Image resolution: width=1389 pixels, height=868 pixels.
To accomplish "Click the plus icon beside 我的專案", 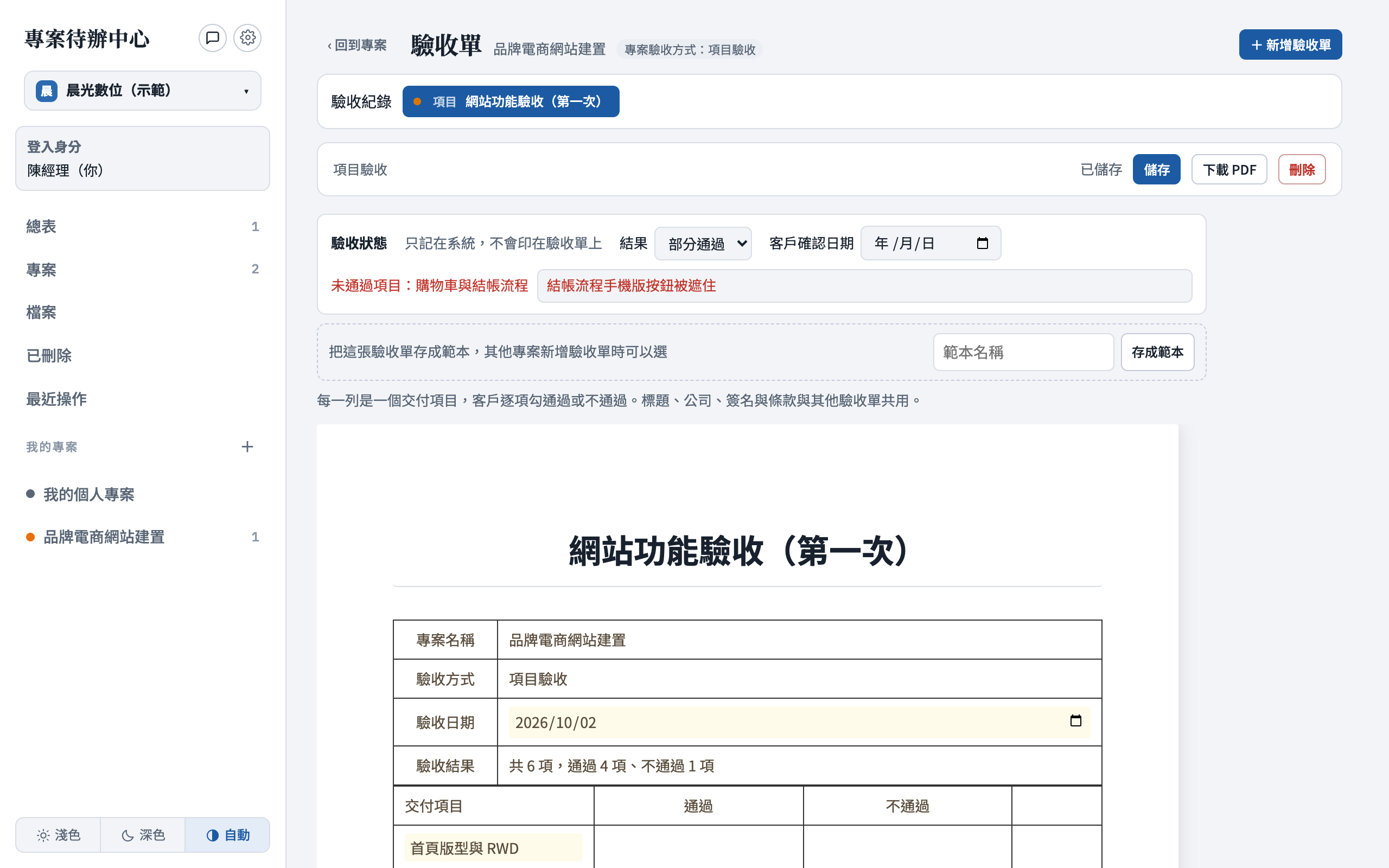I will (247, 446).
